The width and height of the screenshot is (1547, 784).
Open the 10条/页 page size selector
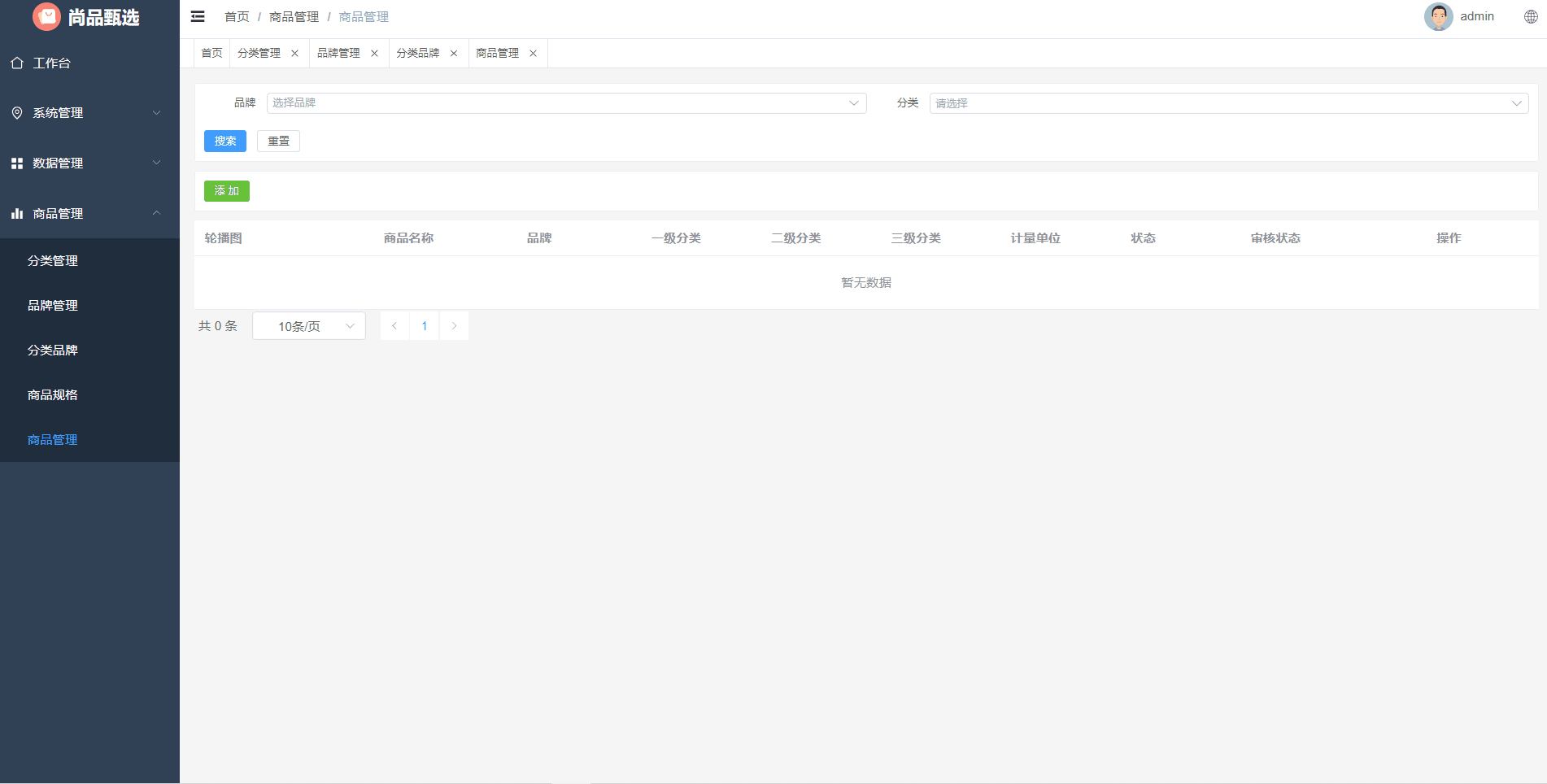[x=308, y=325]
